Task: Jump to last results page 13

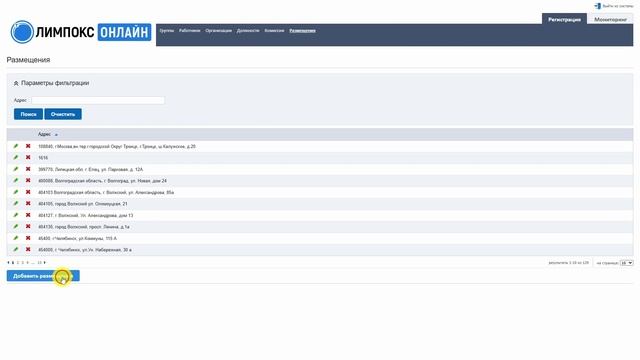Action: (40, 262)
